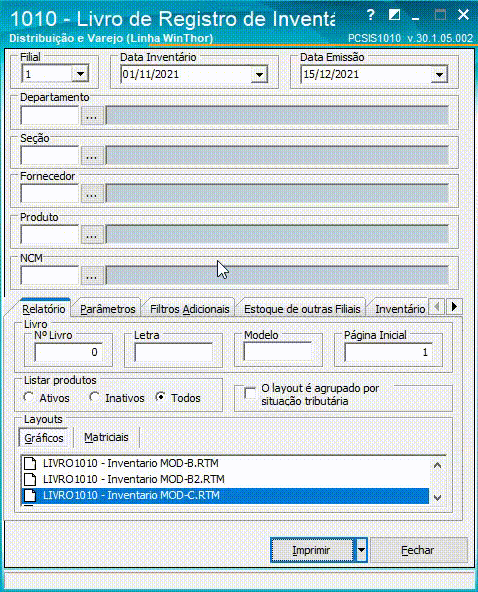Click right arrow to show more tabs

coord(454,307)
